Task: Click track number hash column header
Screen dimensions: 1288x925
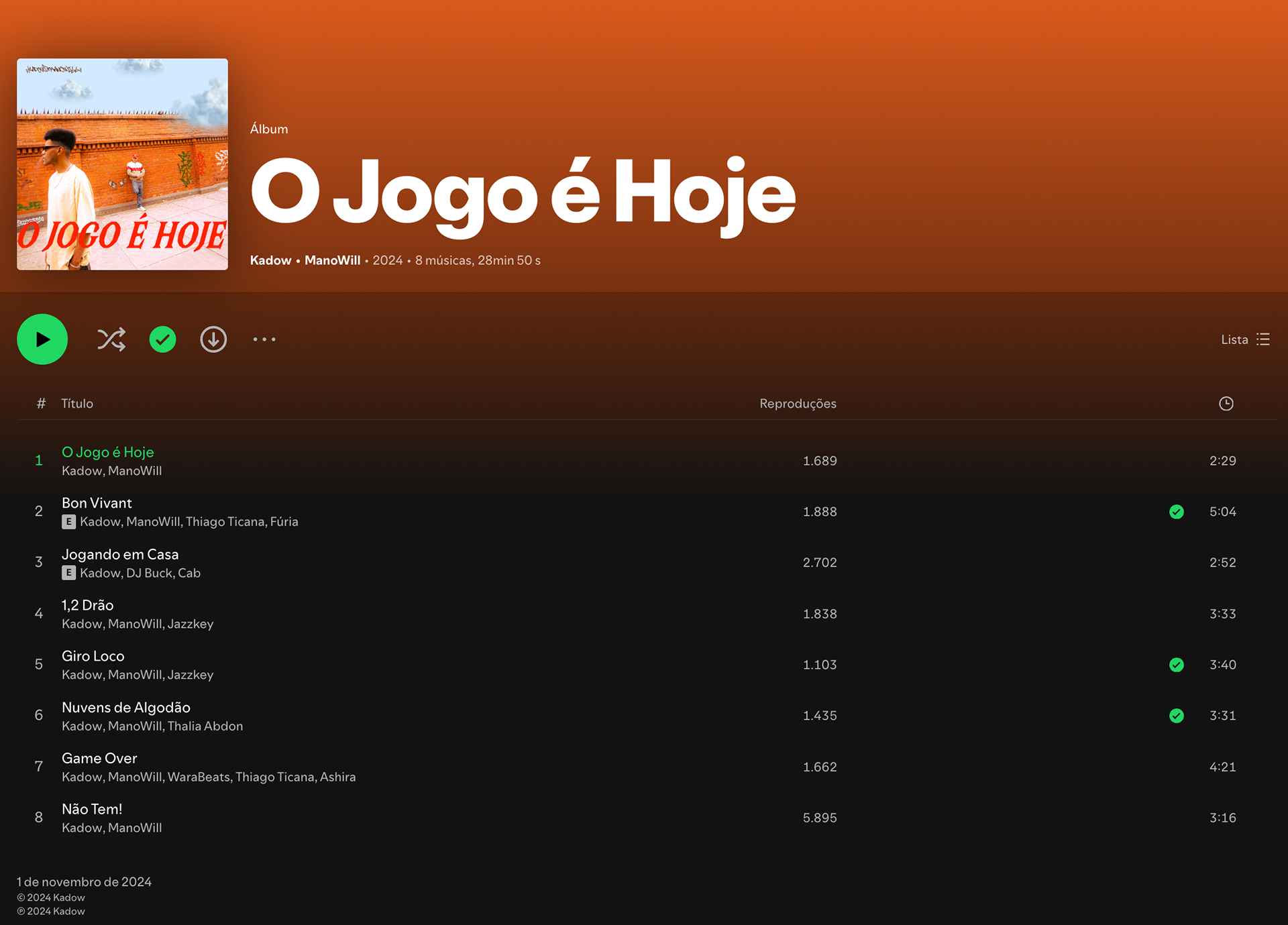Action: pos(41,404)
